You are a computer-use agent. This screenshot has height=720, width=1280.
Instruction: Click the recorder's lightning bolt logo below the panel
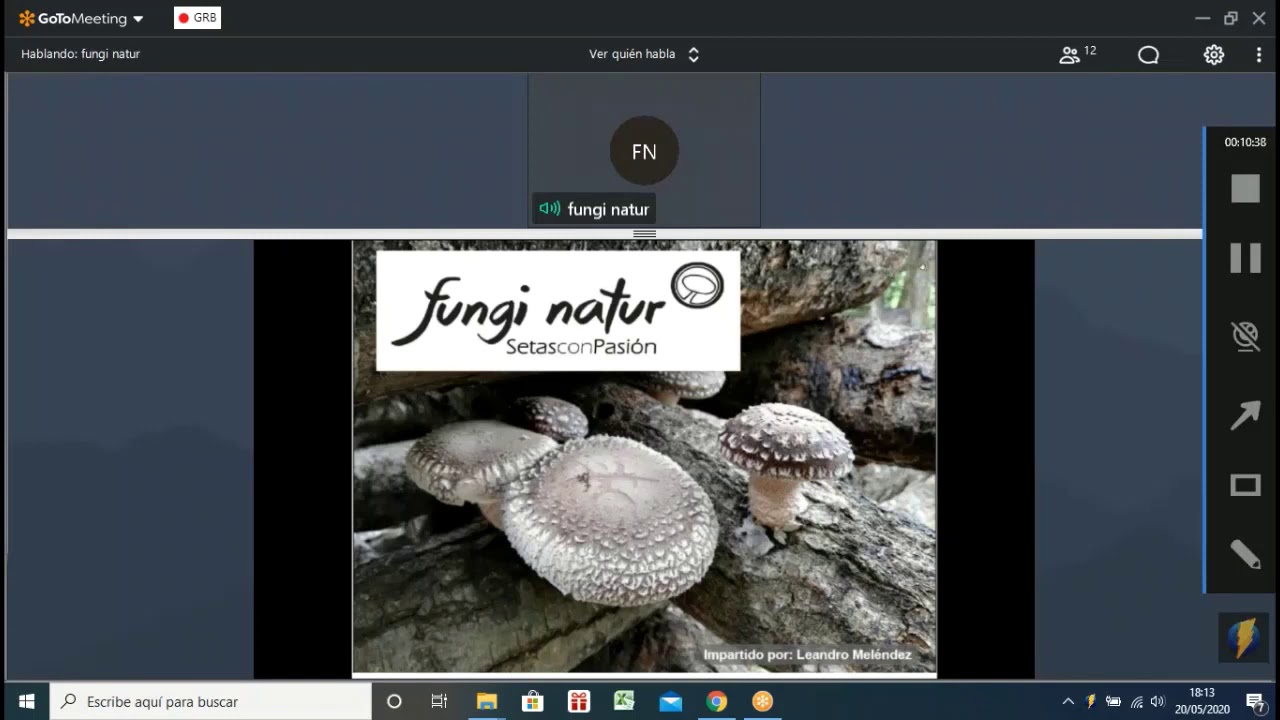coord(1243,637)
